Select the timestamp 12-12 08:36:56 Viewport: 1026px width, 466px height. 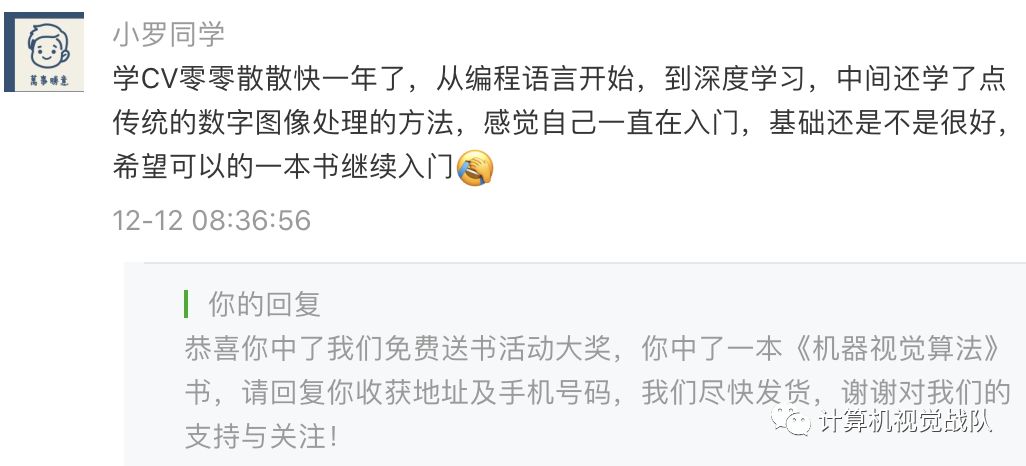pos(211,220)
